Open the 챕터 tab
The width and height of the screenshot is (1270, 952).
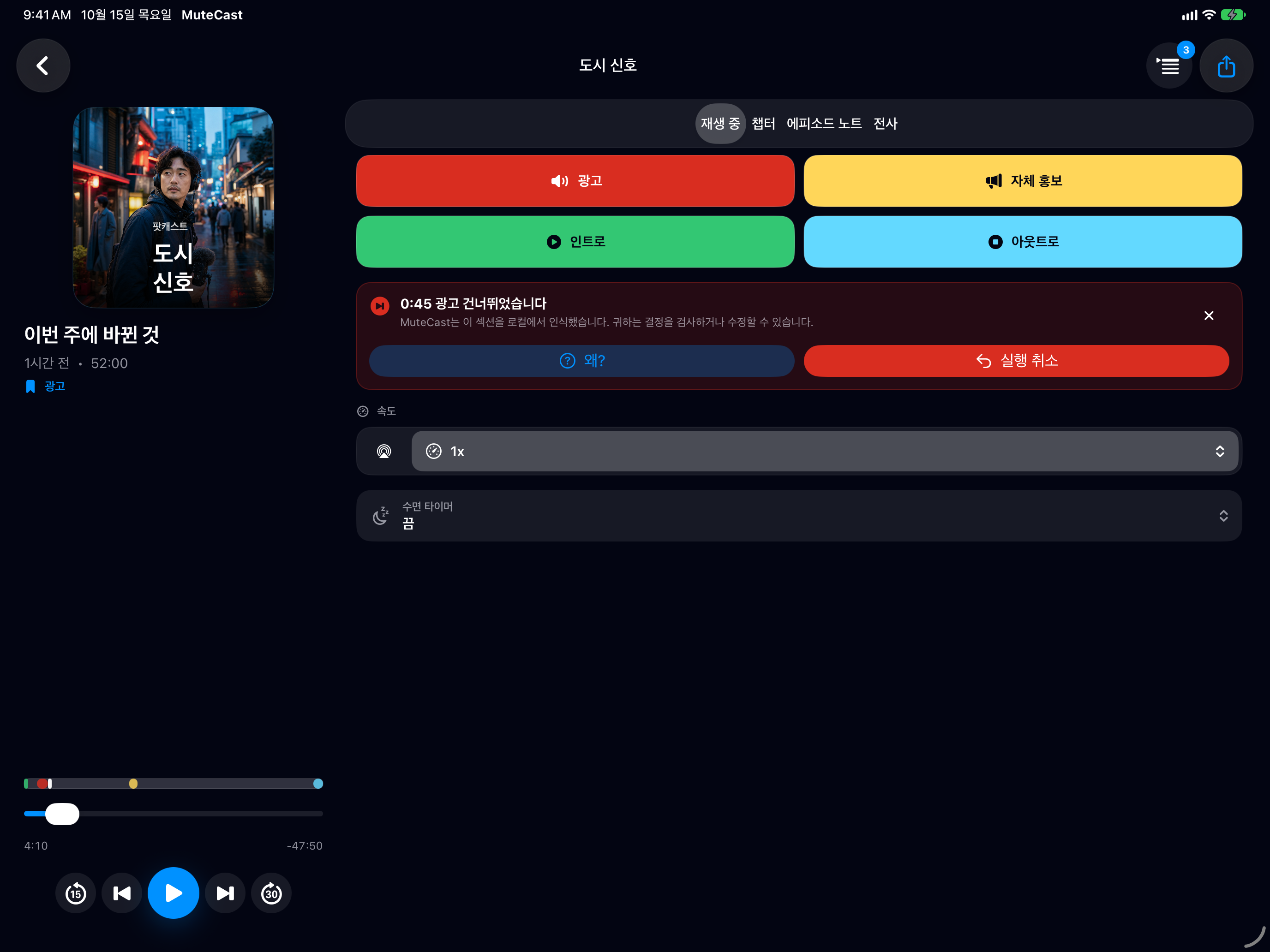point(763,123)
